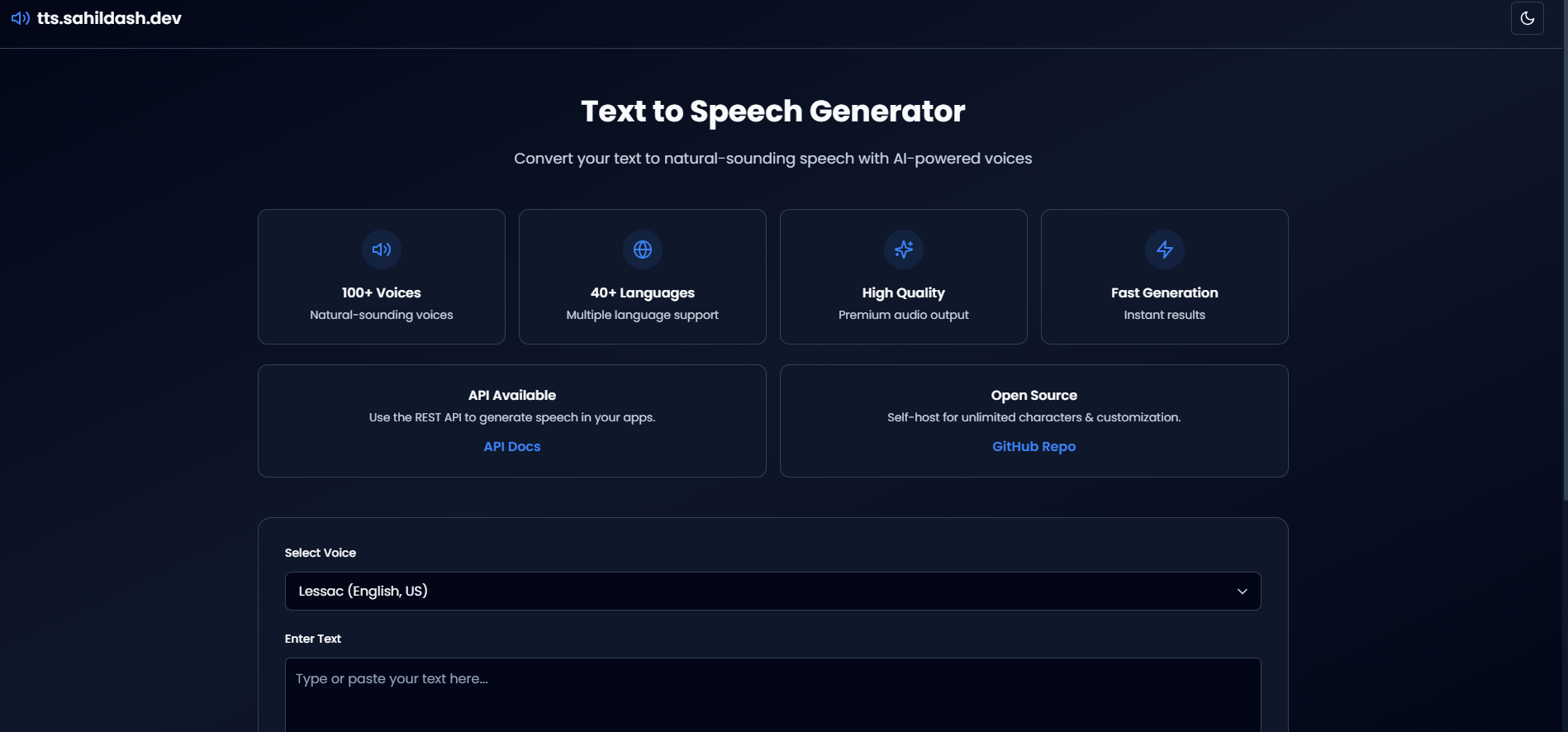The height and width of the screenshot is (732, 1568).
Task: Click the API Available card heading
Action: pyautogui.click(x=512, y=395)
